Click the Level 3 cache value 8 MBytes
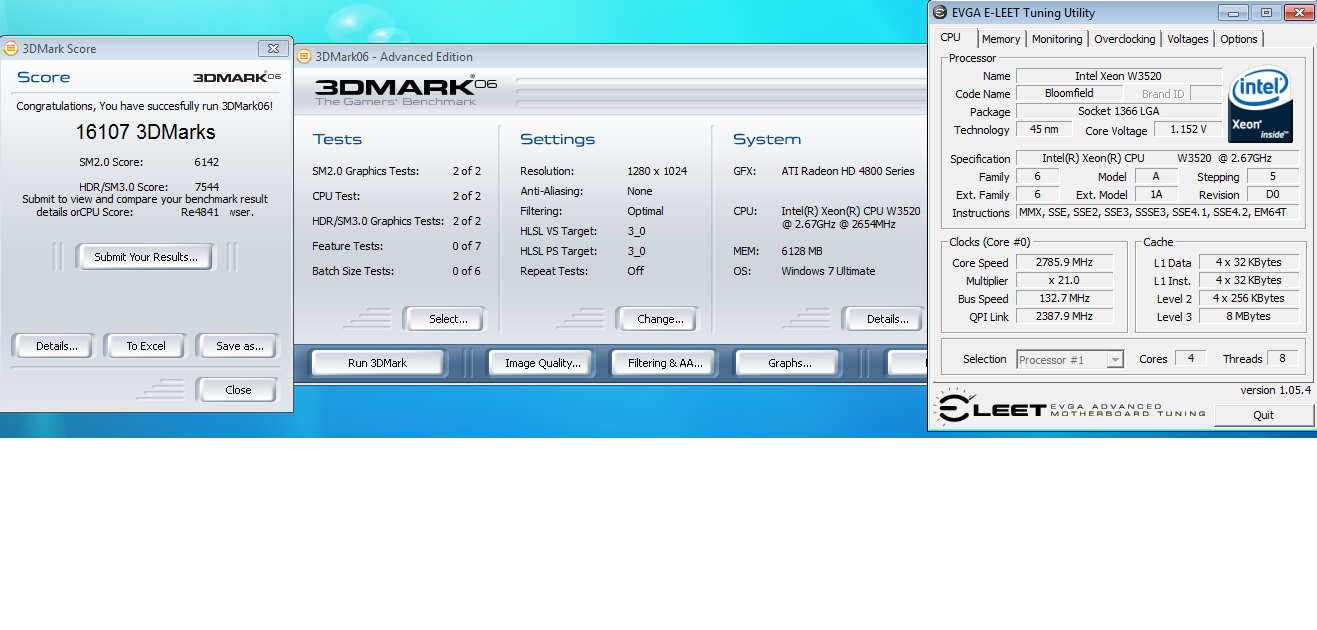Screen dimensions: 1317x630 click(1248, 317)
